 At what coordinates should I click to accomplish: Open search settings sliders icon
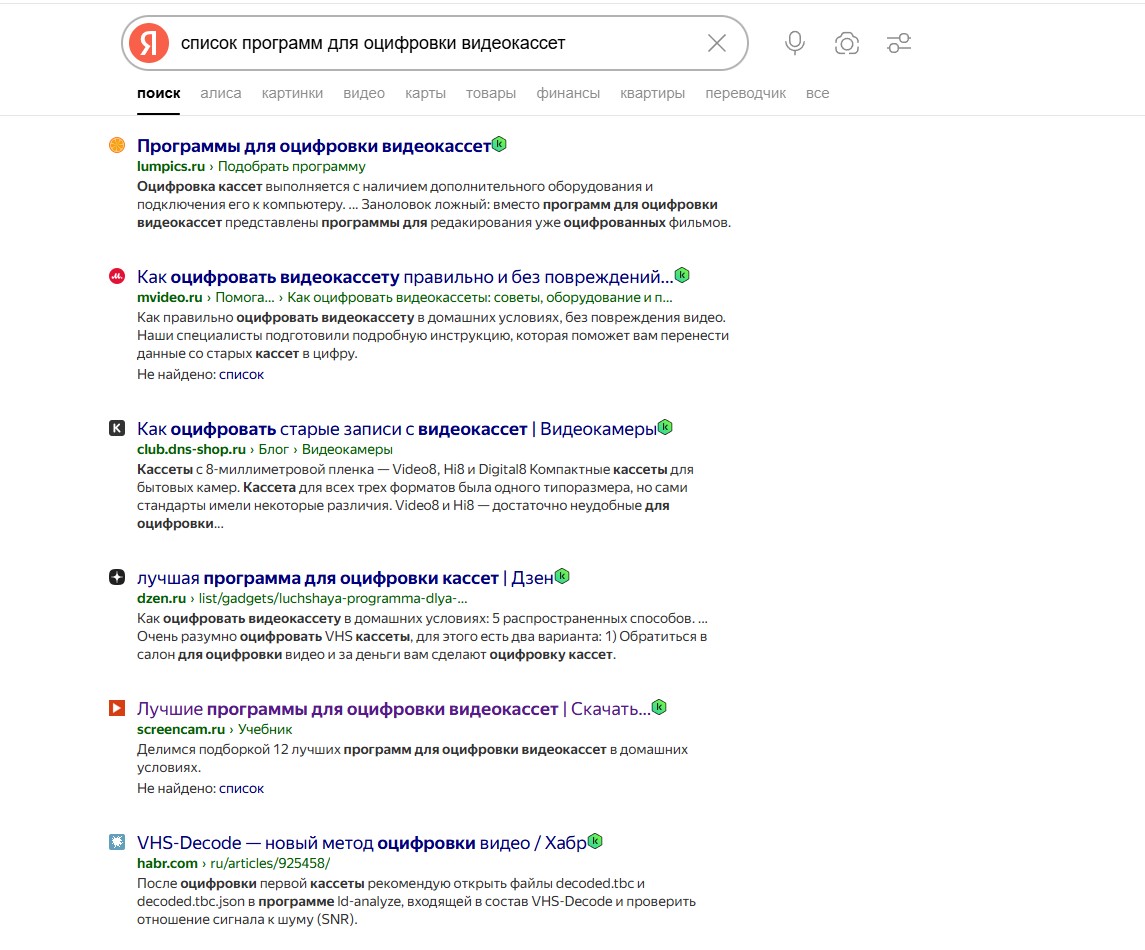(x=899, y=43)
